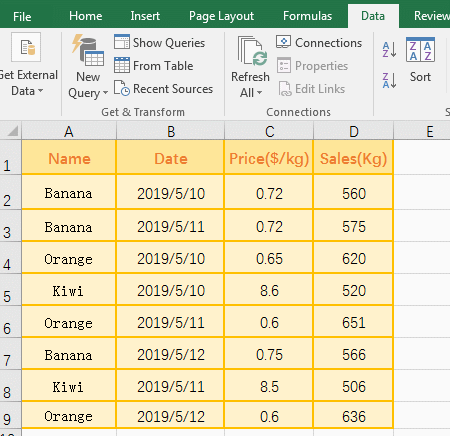The height and width of the screenshot is (436, 450).
Task: Select the Kiwi cell in row 5
Action: (69, 290)
